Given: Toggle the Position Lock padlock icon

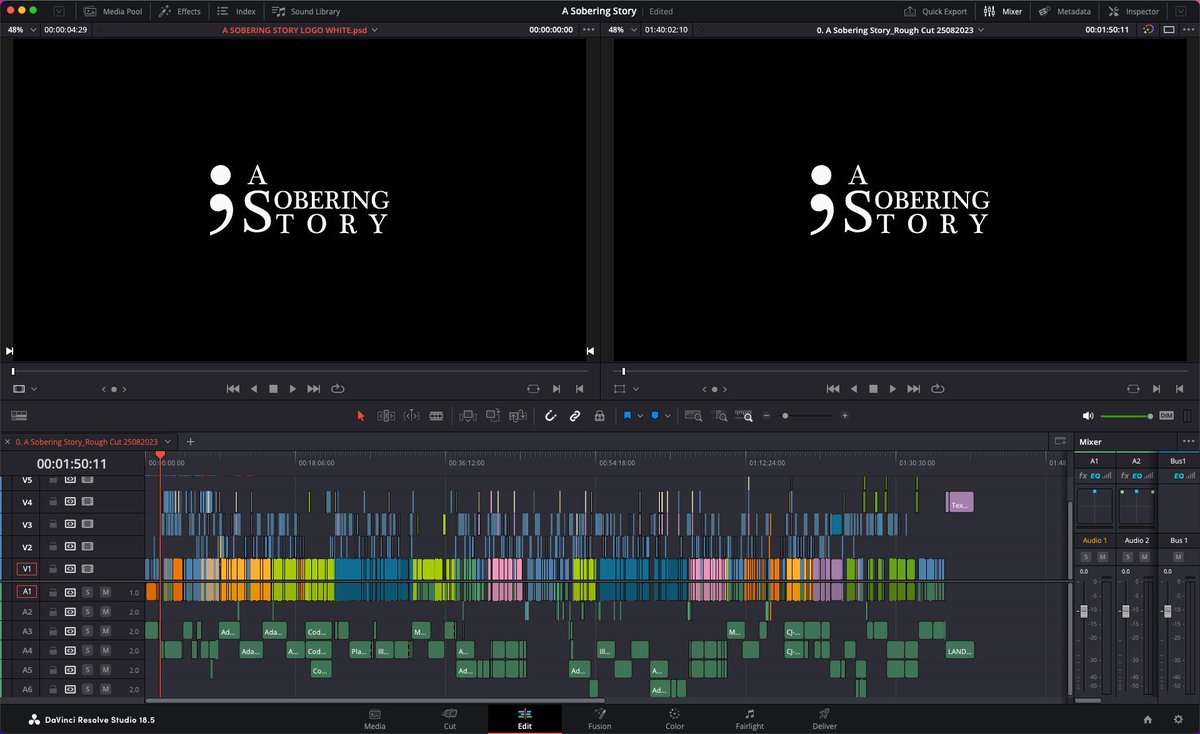Looking at the screenshot, I should coord(599,416).
